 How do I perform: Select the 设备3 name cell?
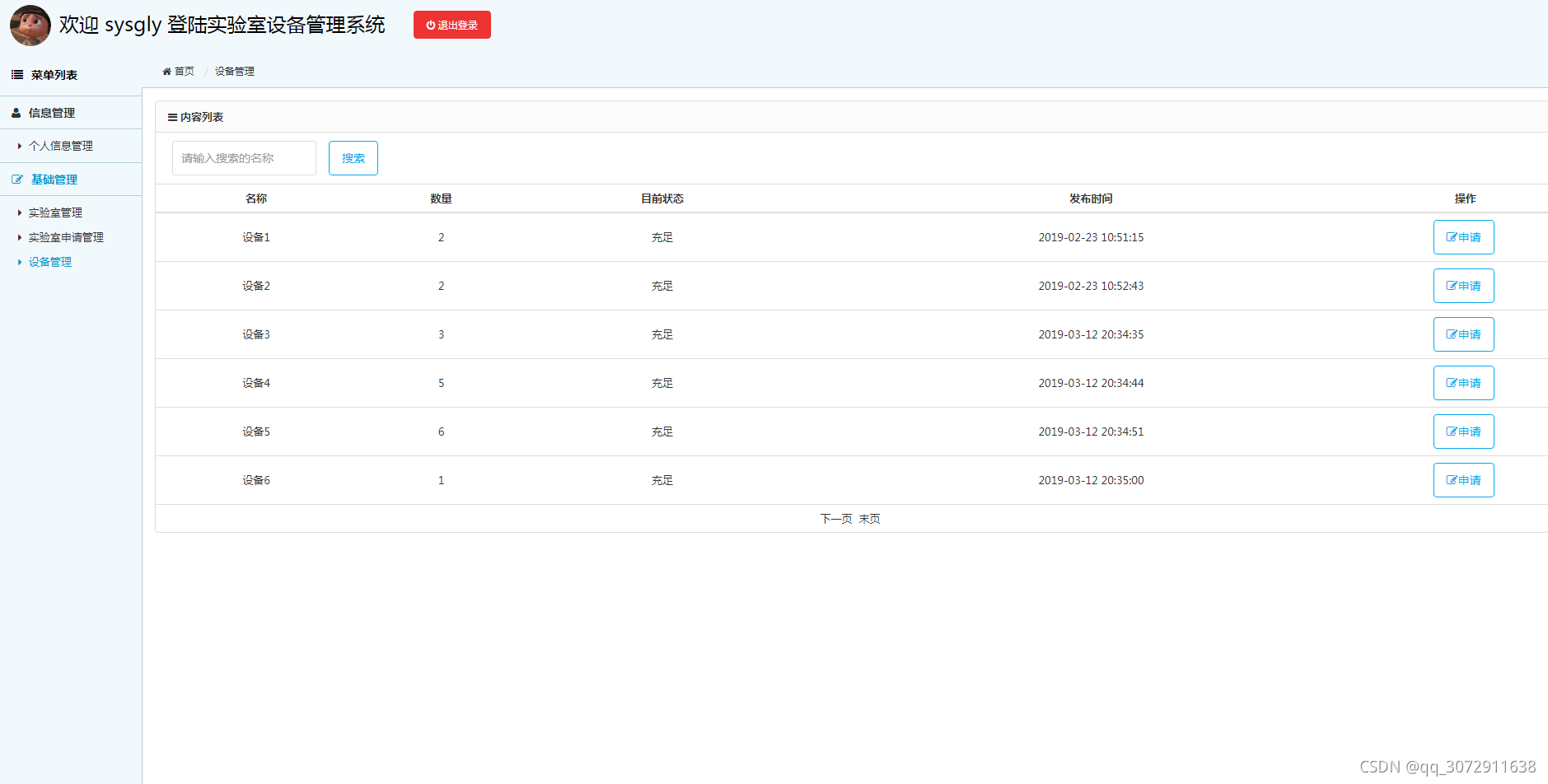[x=256, y=334]
